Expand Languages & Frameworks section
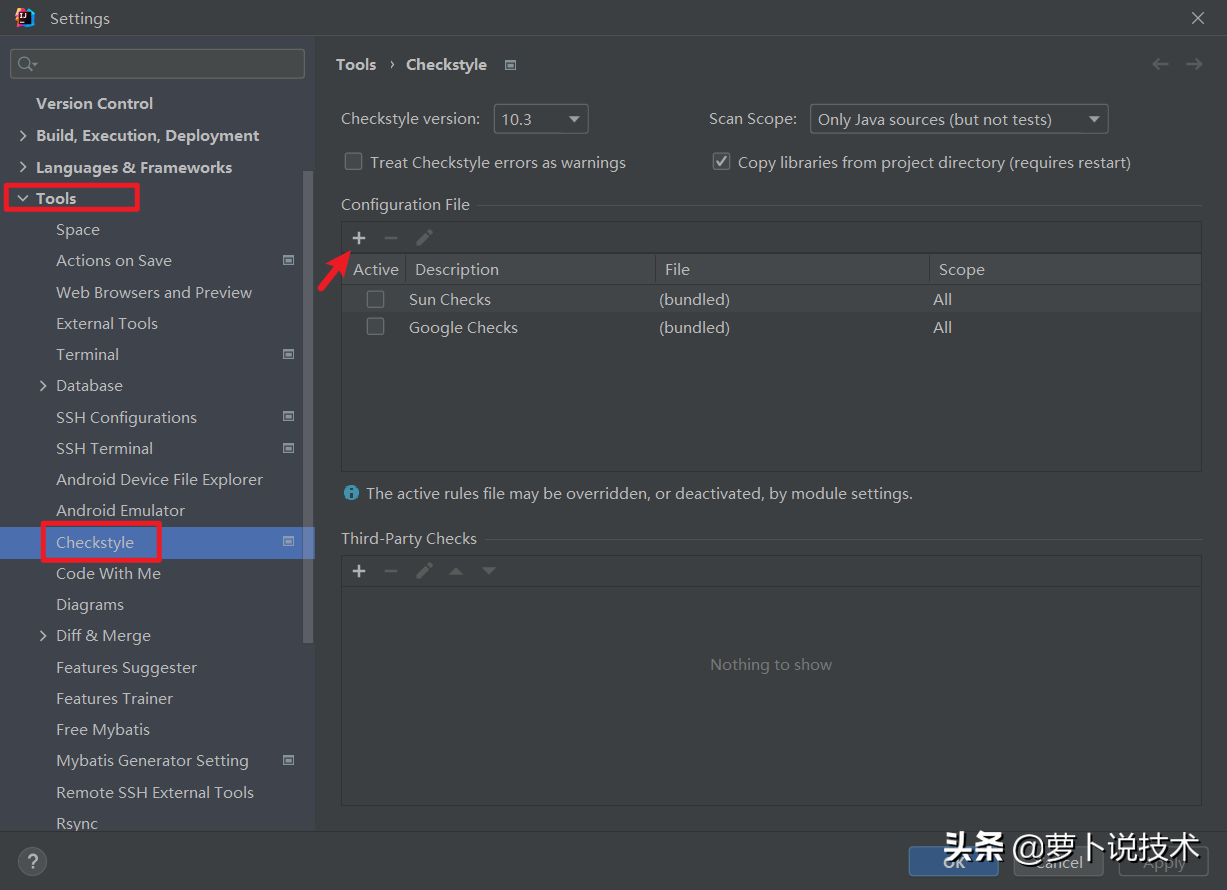 tap(22, 167)
